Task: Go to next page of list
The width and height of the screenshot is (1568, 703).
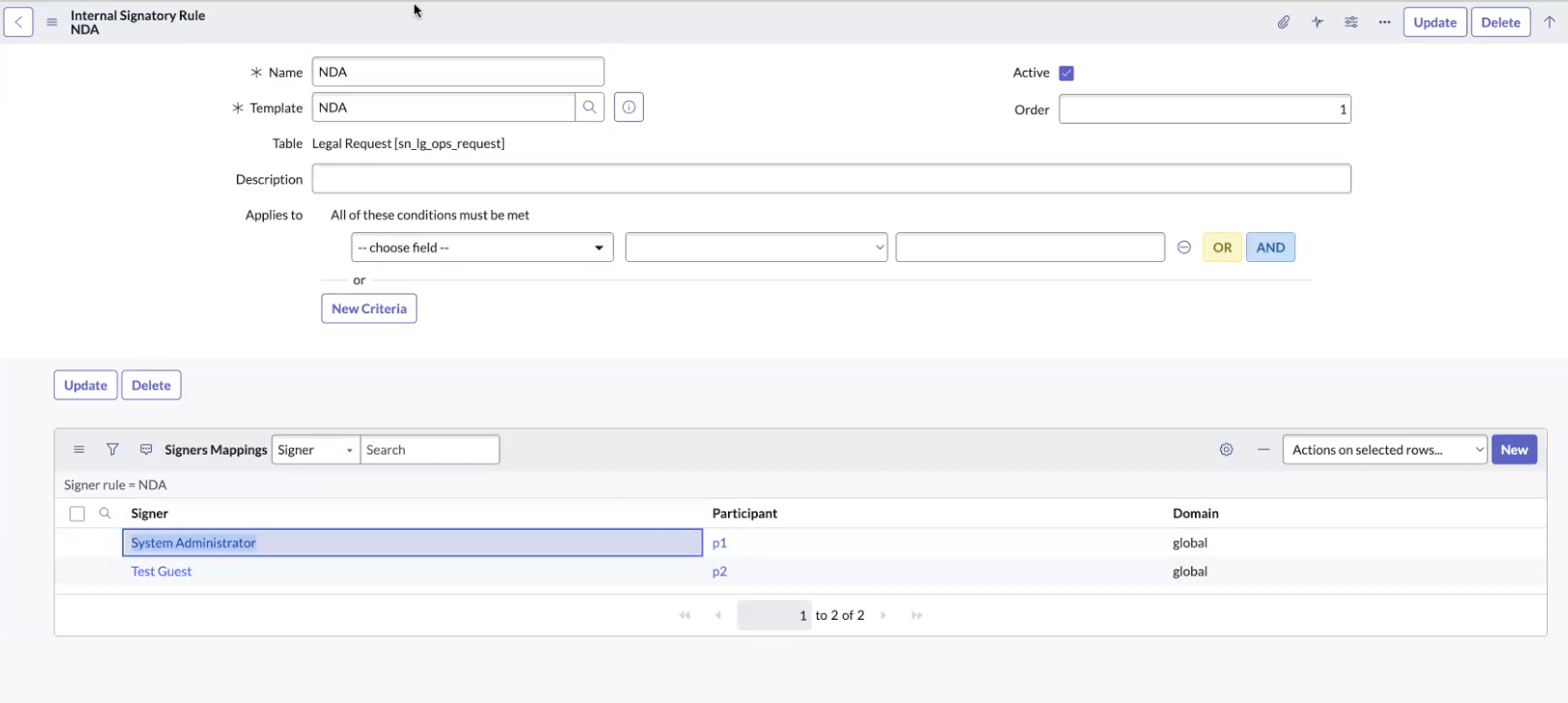Action: (x=884, y=615)
